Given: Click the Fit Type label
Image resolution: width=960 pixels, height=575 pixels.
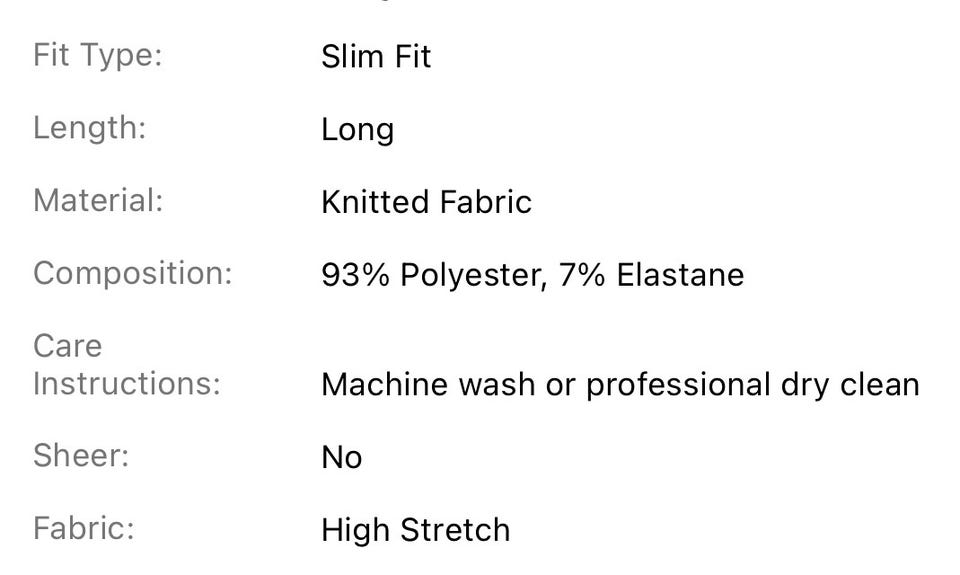Looking at the screenshot, I should click(98, 56).
